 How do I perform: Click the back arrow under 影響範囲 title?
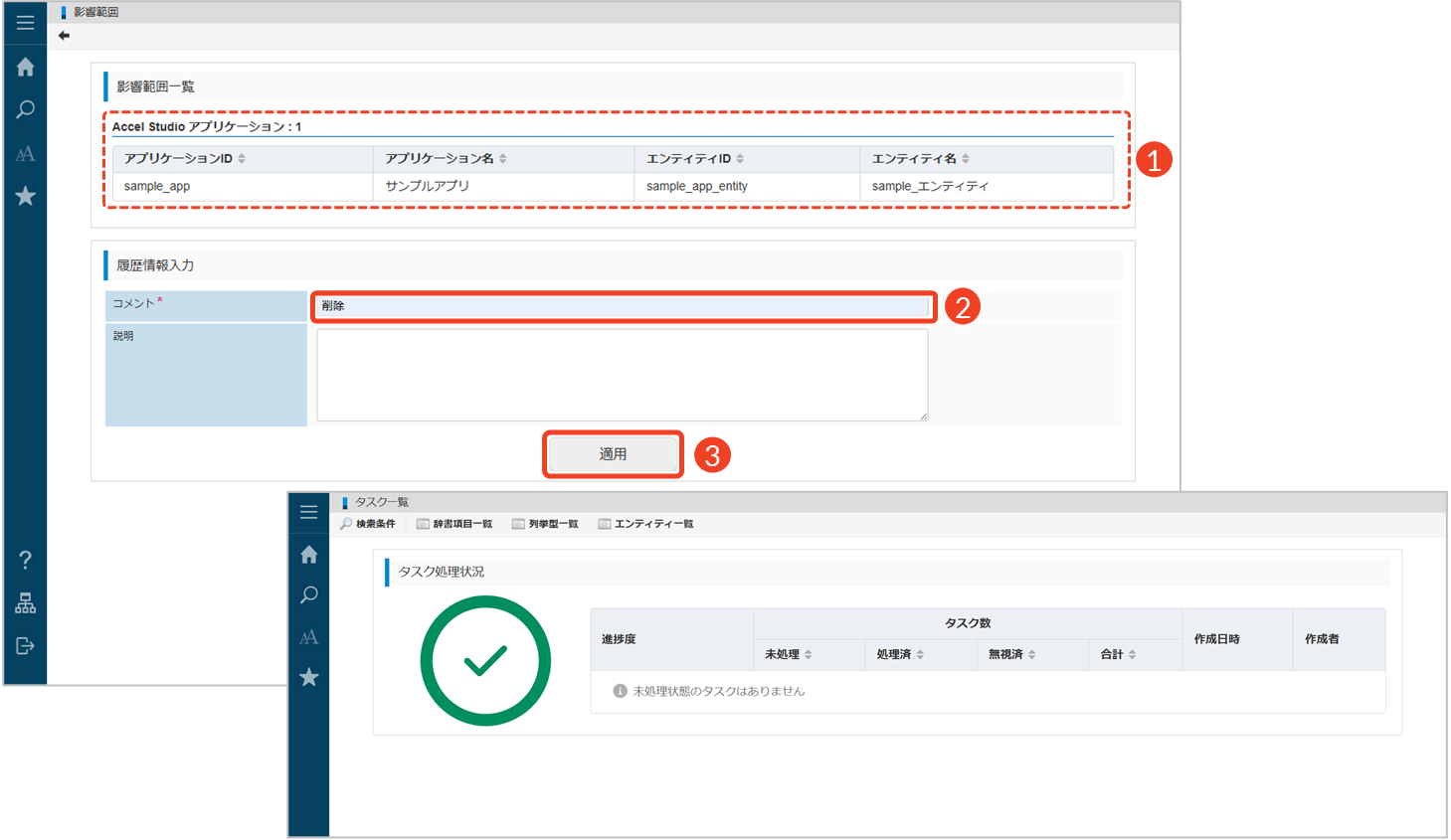point(64,36)
